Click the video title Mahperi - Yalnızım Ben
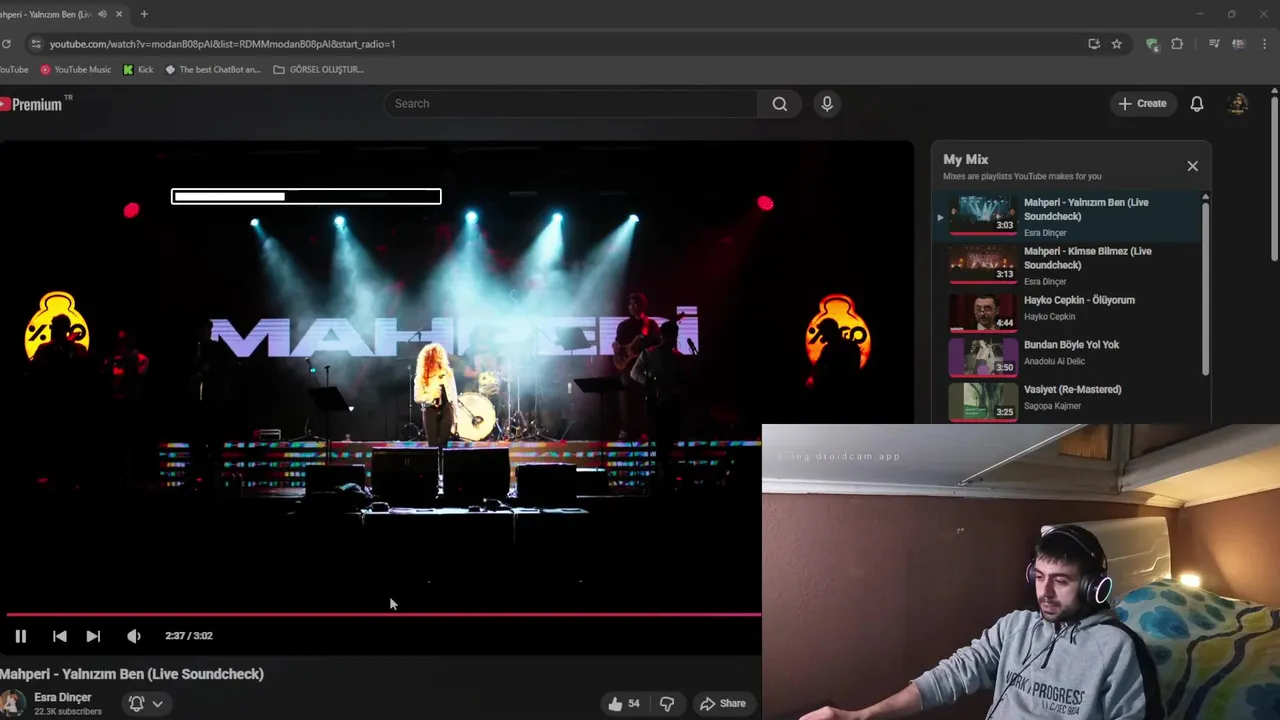This screenshot has width=1280, height=720. click(x=132, y=674)
